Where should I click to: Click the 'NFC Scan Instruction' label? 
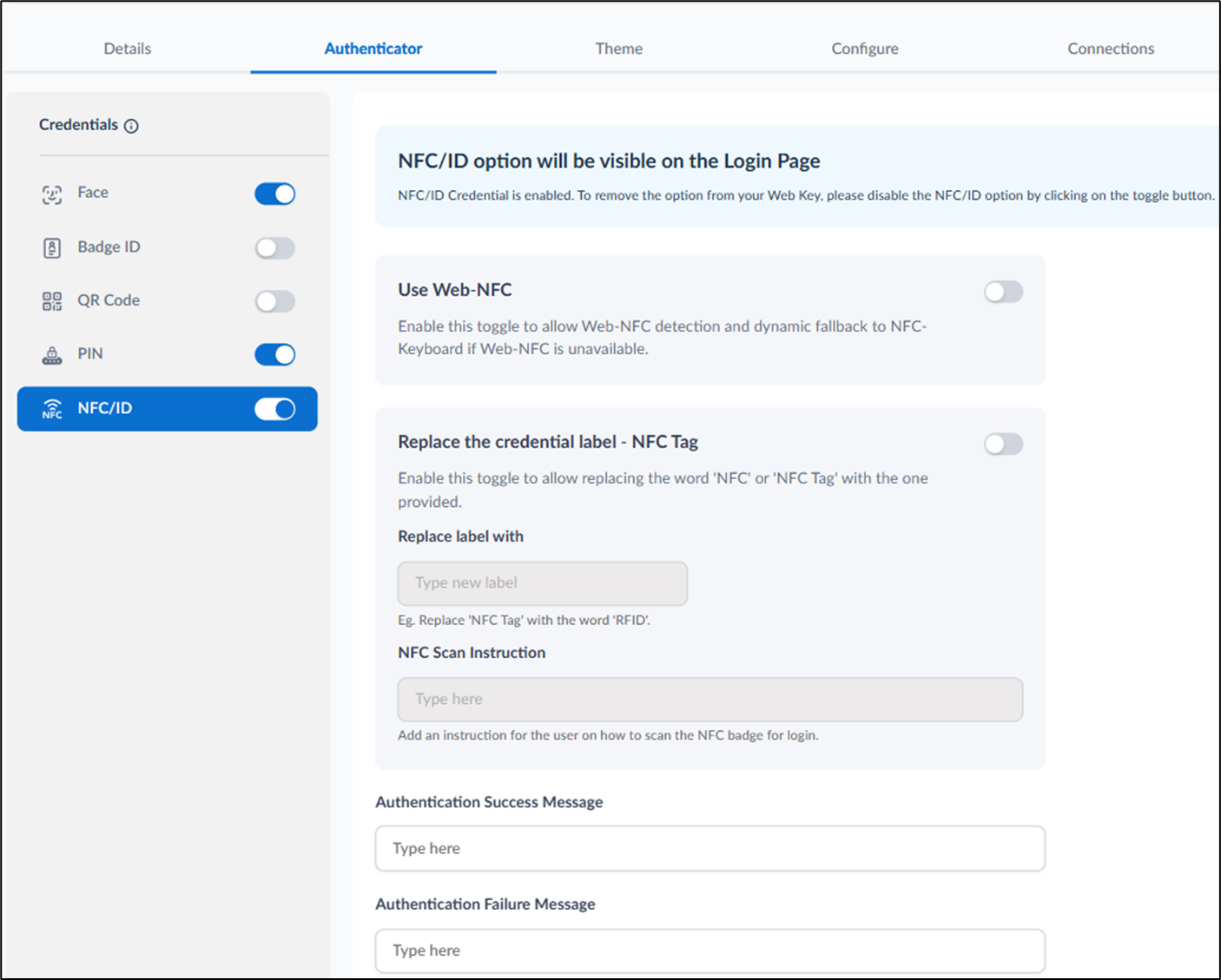pyautogui.click(x=472, y=653)
